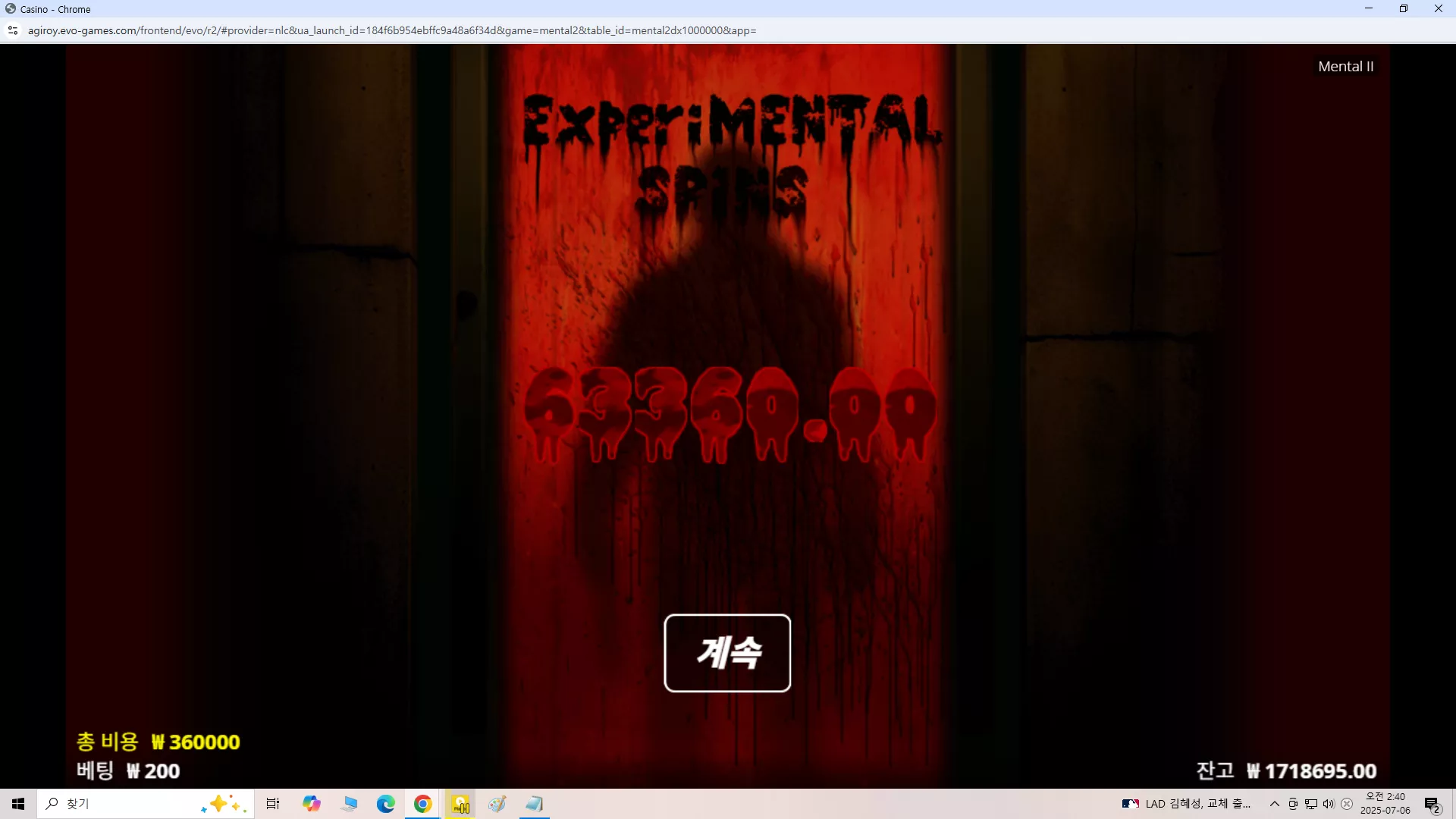
Task: Open the network status tray icon
Action: [x=1311, y=804]
